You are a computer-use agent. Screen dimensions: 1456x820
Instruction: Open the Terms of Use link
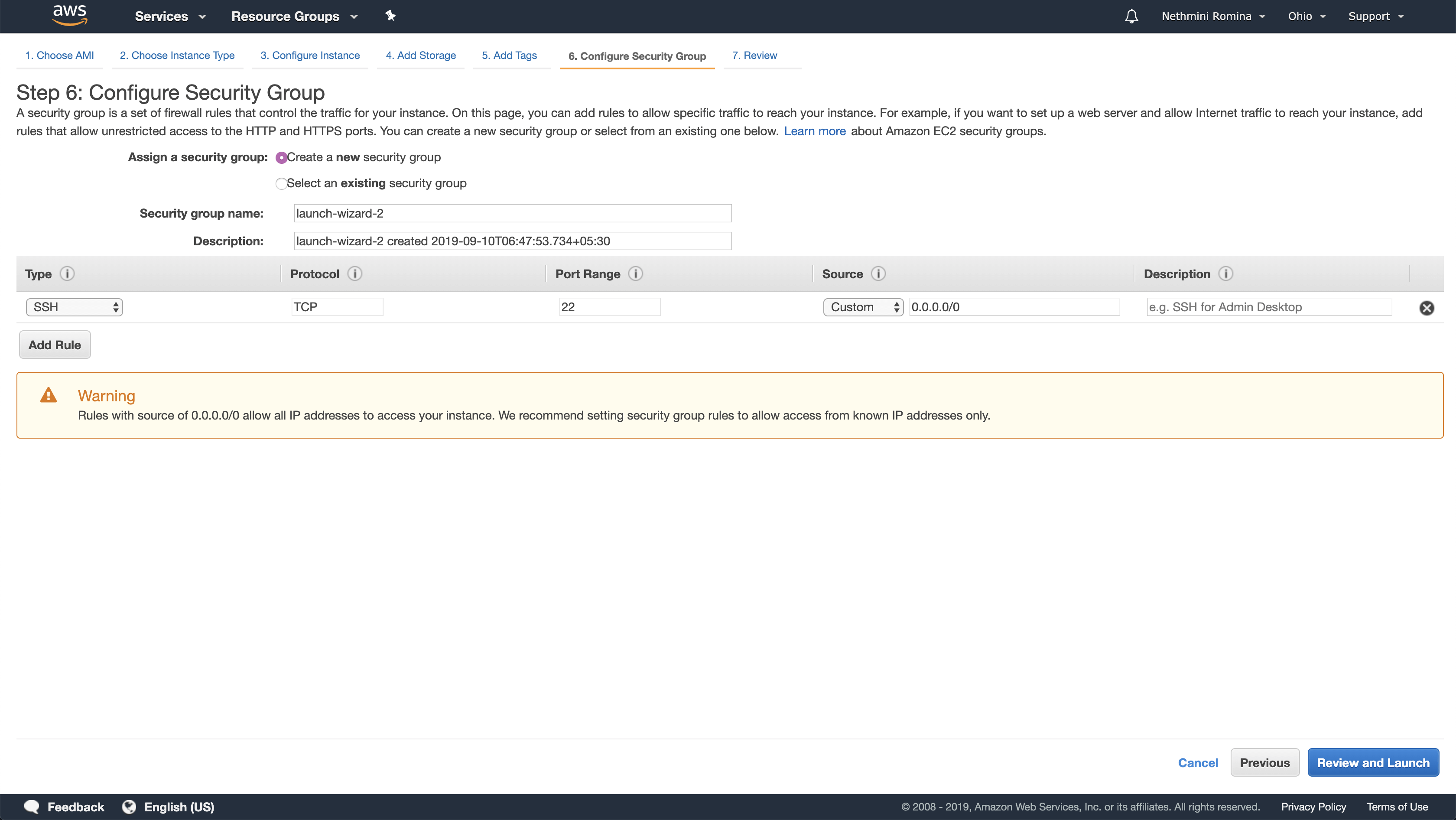1397,807
